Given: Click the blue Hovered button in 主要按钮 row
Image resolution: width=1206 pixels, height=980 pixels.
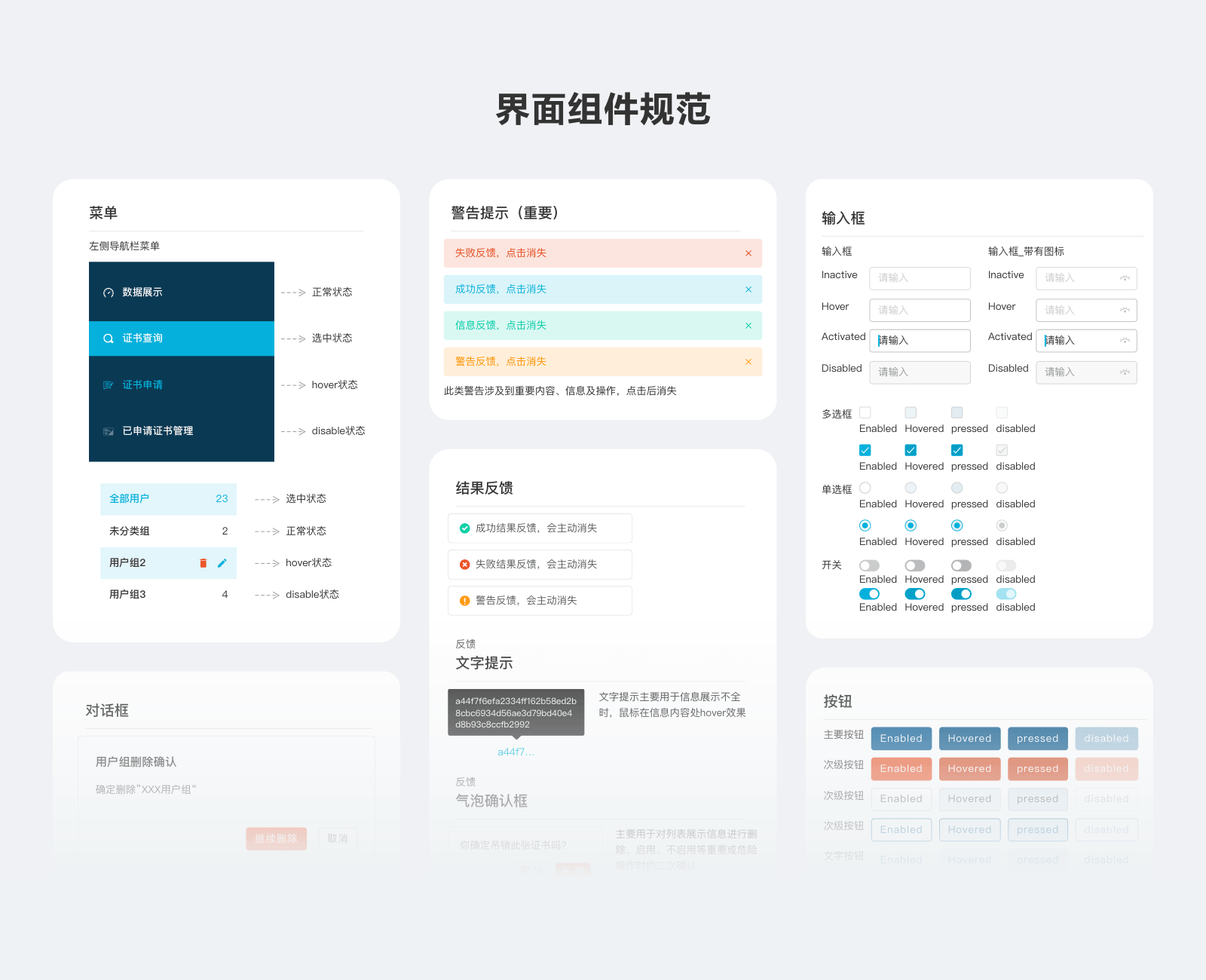Looking at the screenshot, I should tap(970, 739).
